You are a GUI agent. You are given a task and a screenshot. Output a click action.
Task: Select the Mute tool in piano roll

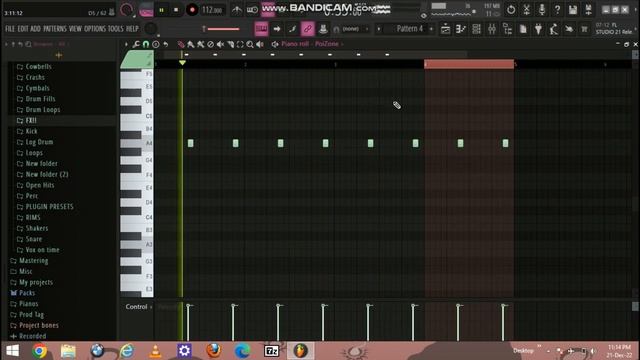click(220, 44)
